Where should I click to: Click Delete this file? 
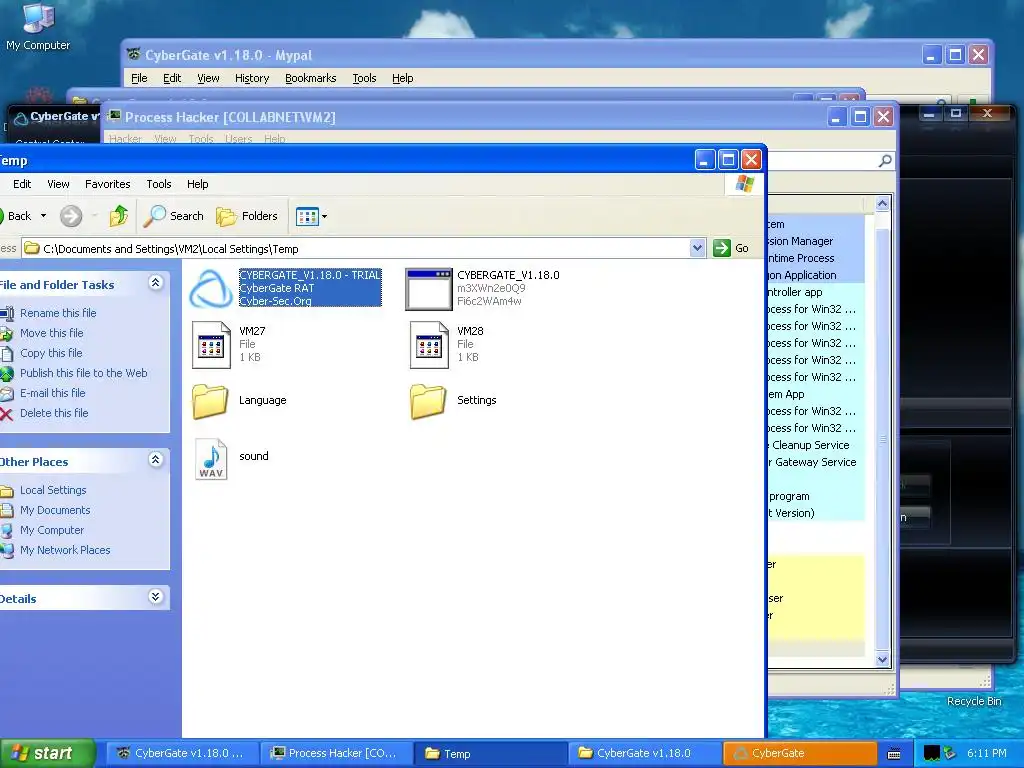point(54,413)
